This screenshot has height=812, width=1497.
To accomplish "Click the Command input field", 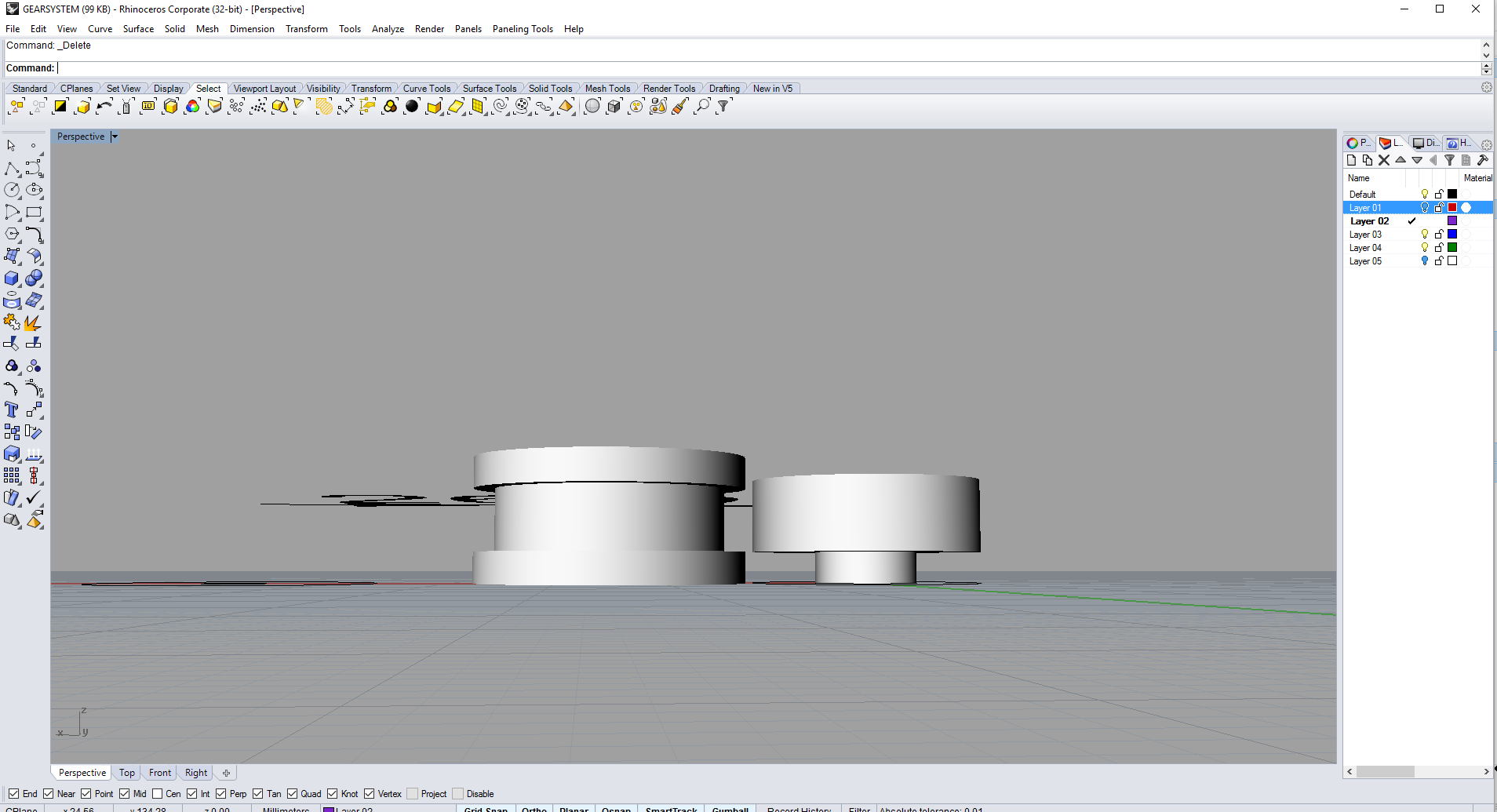I will [x=769, y=68].
